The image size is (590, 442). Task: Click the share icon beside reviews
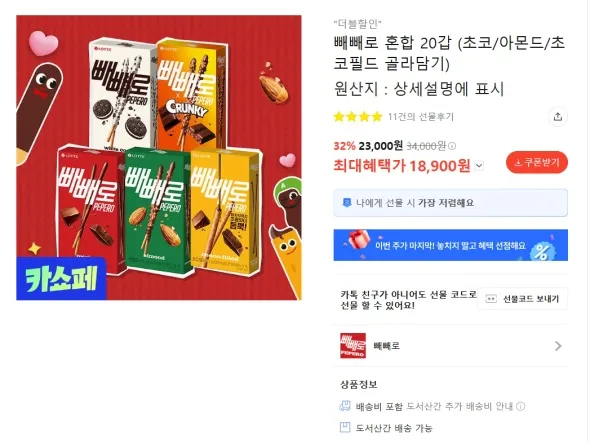coord(558,117)
